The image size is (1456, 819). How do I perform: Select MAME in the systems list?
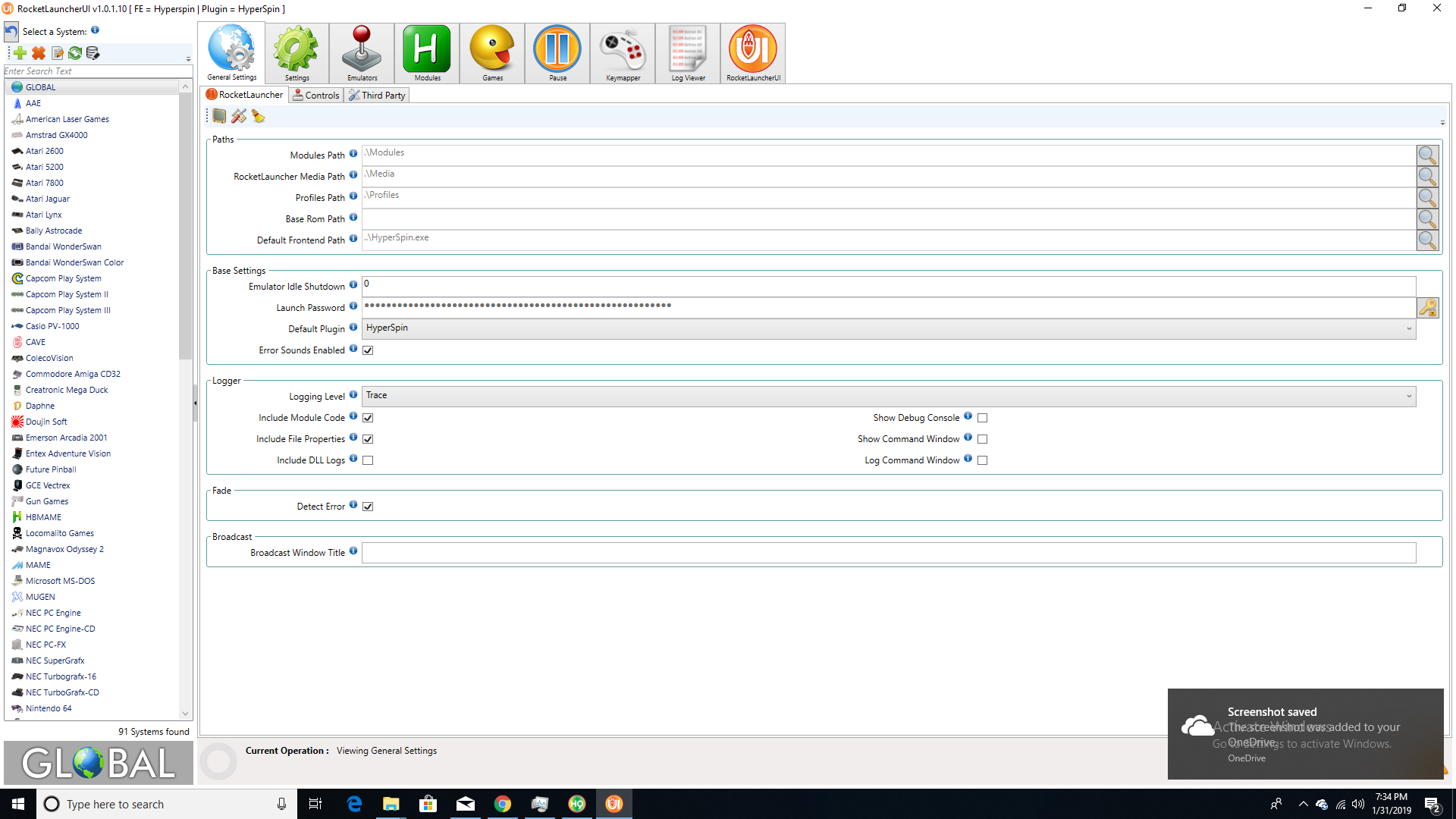pos(38,565)
